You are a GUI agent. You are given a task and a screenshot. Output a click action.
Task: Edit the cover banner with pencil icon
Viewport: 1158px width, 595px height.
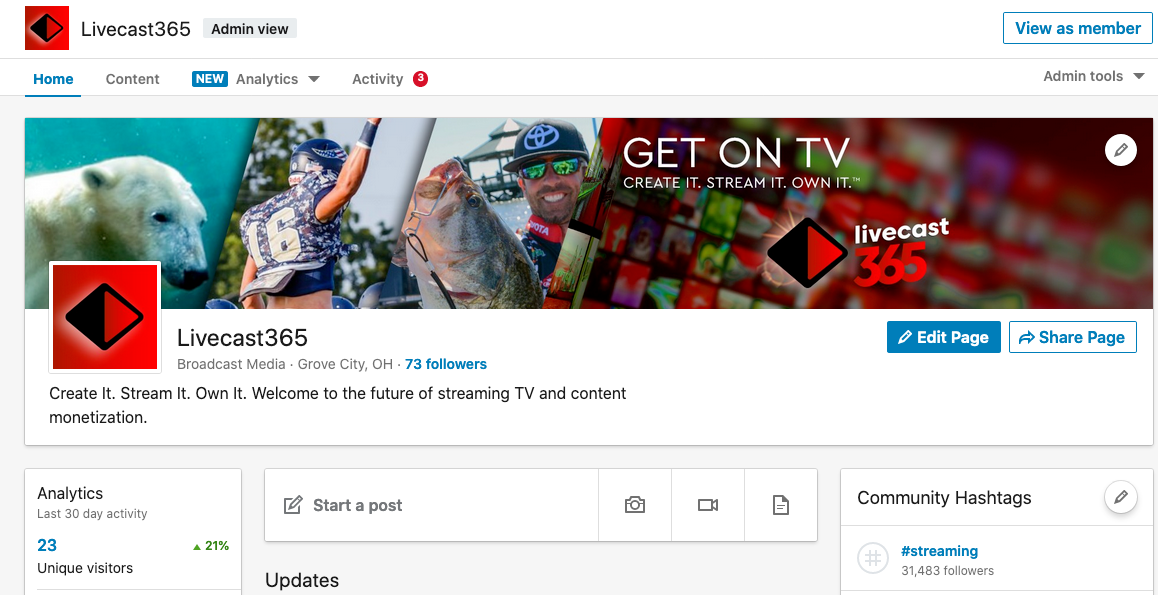coord(1120,150)
